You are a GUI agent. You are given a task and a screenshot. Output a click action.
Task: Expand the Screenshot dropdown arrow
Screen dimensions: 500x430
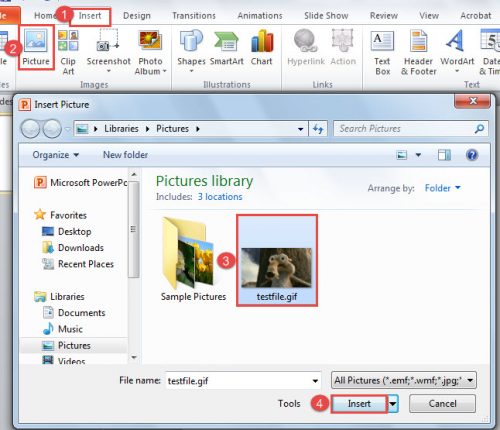[x=108, y=71]
